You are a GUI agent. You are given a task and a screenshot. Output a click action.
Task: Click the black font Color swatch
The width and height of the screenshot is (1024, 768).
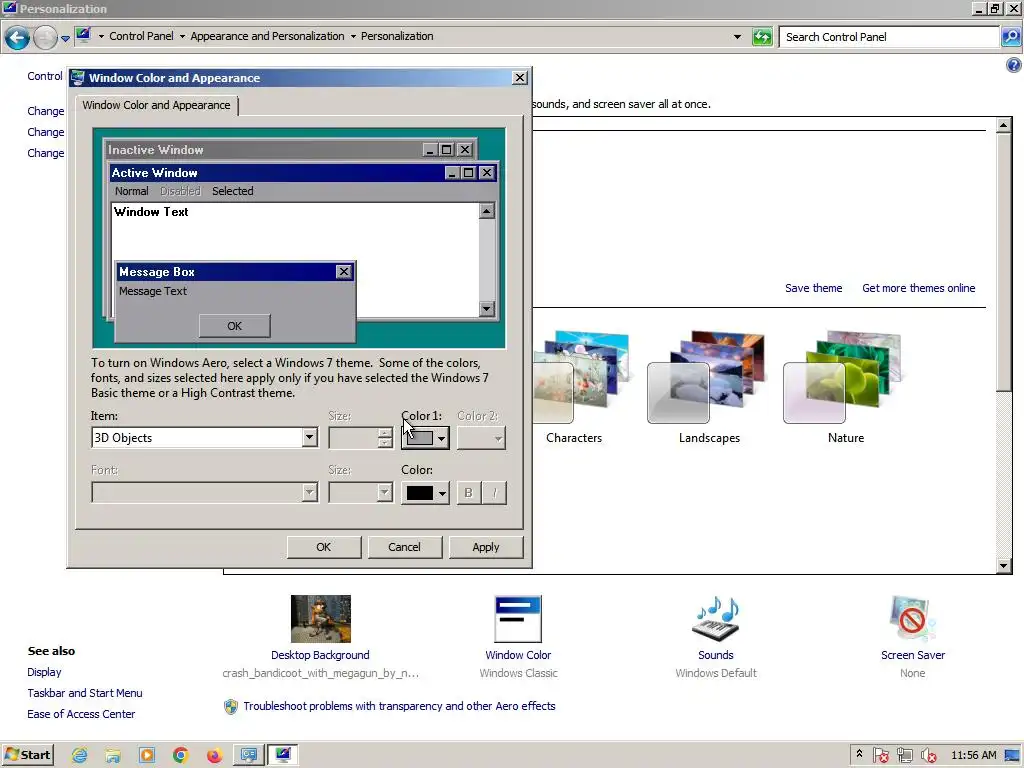click(x=420, y=493)
